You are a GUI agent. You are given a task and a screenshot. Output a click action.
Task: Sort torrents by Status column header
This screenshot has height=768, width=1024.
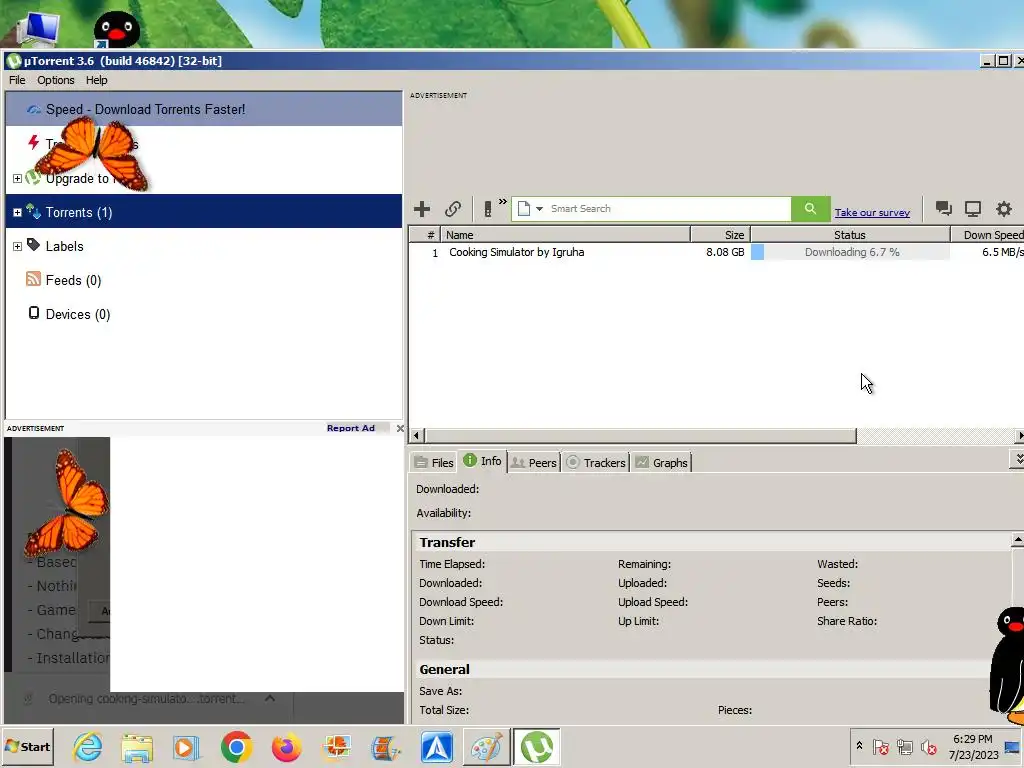850,234
